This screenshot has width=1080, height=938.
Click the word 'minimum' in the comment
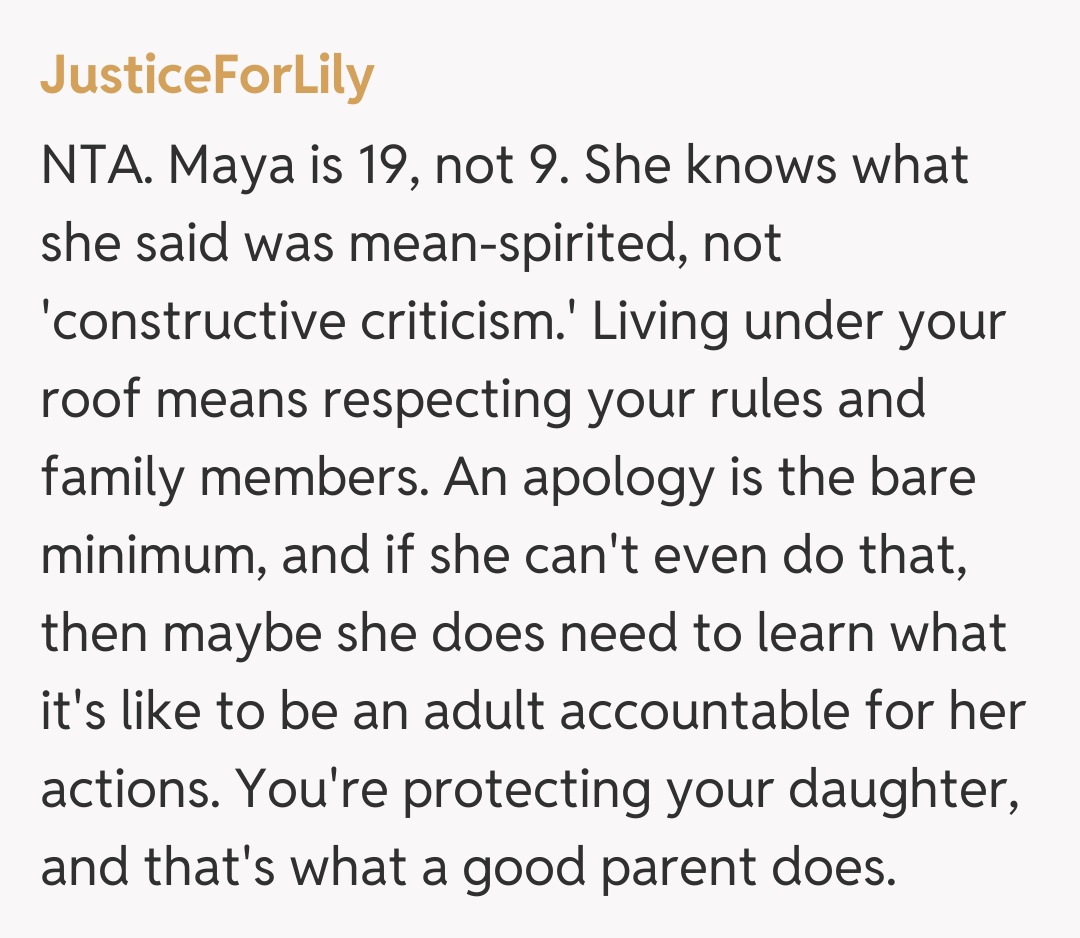[152, 555]
